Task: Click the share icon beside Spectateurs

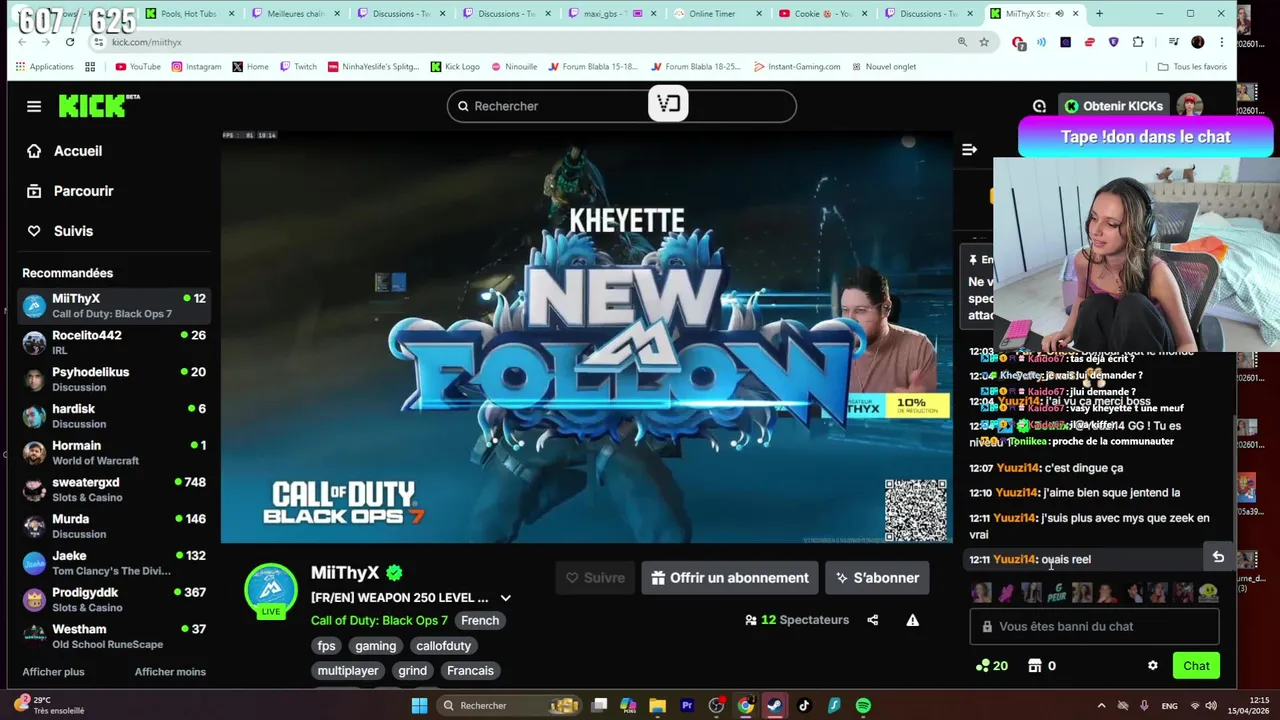Action: coord(873,620)
